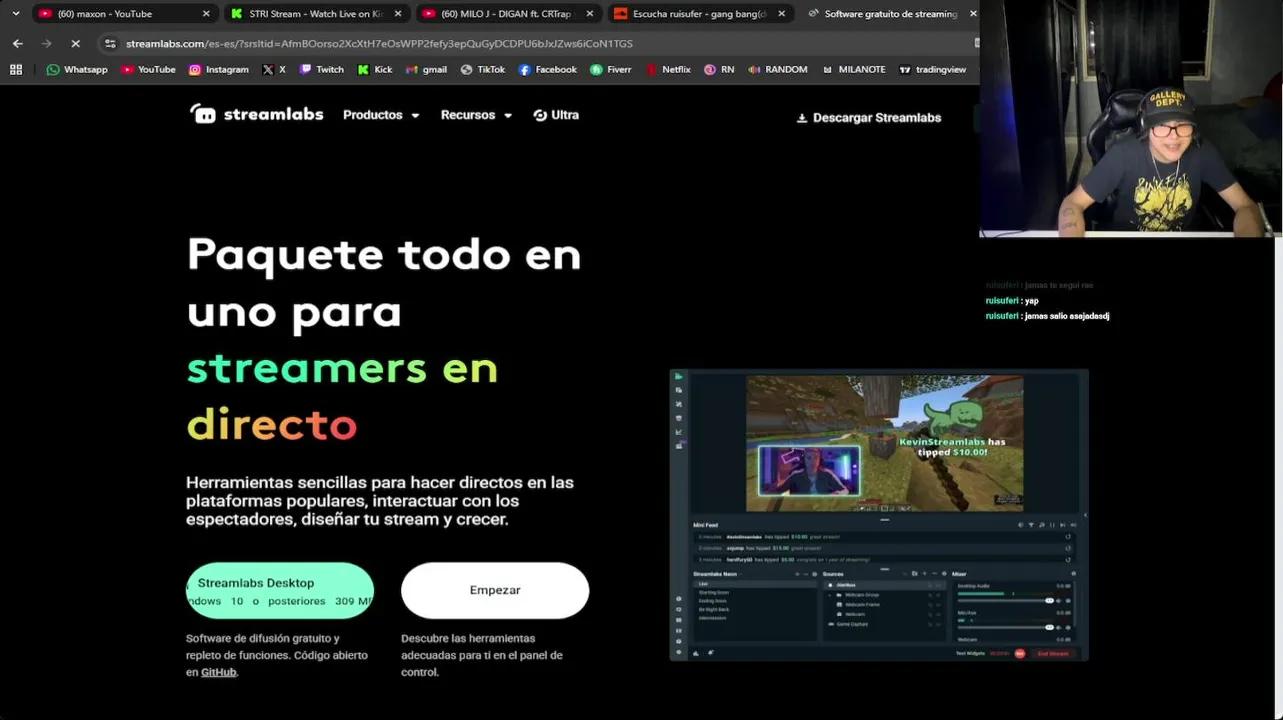This screenshot has width=1283, height=720.
Task: Open the Netflix bookmark
Action: [668, 70]
